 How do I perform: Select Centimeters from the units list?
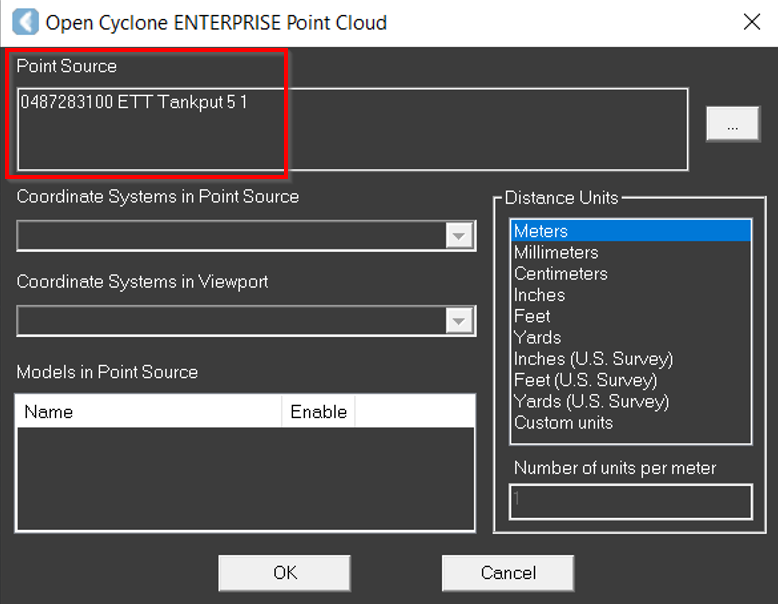pos(560,274)
